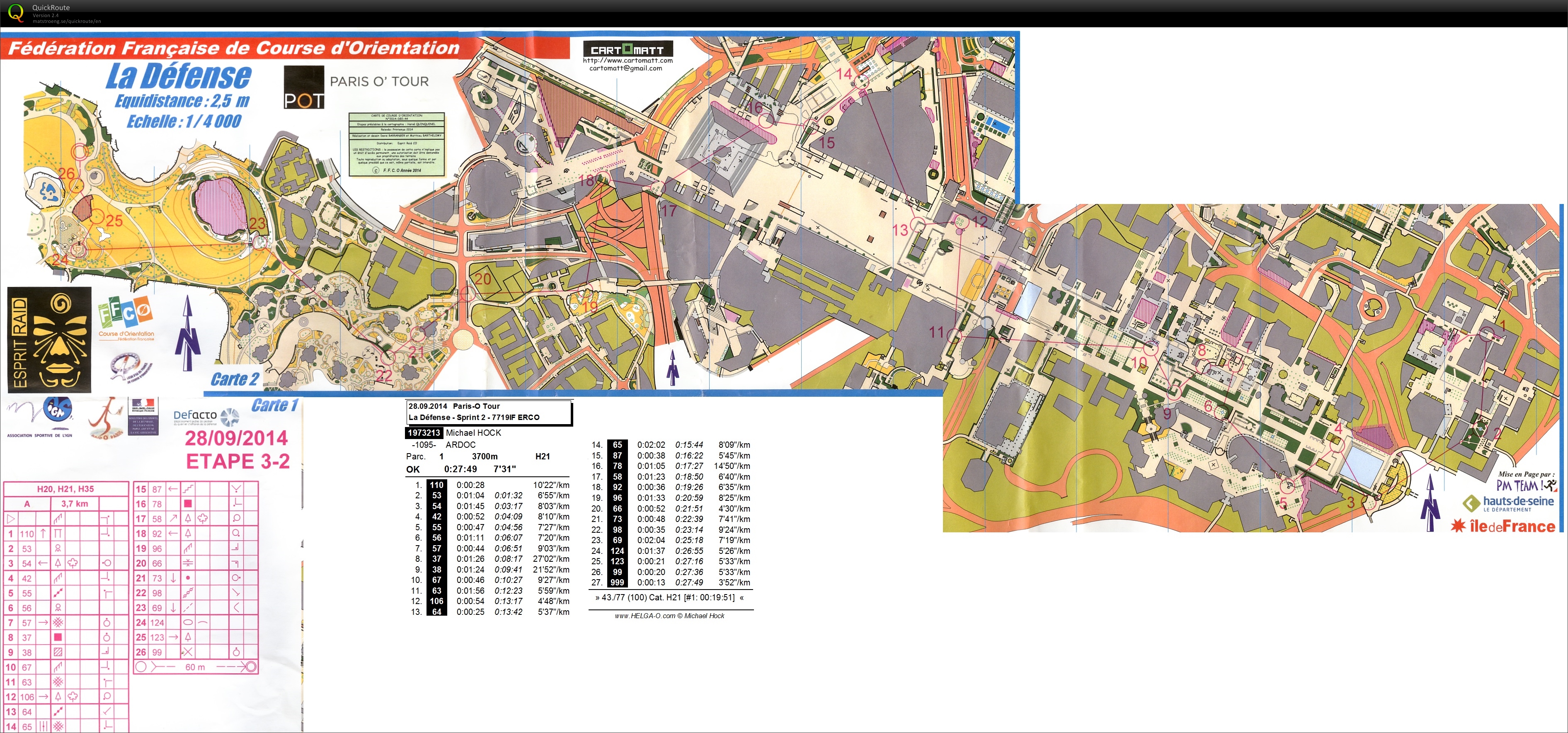The image size is (1568, 733).
Task: Click the ESPRIT RAID logo
Action: tap(49, 340)
